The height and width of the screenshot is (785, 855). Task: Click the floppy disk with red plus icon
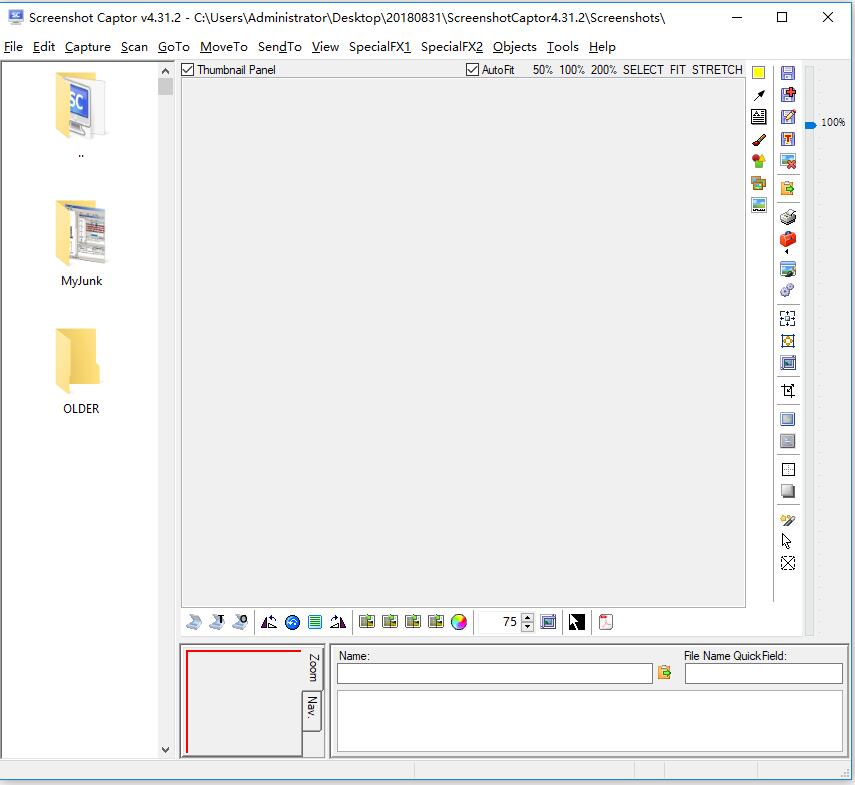787,95
